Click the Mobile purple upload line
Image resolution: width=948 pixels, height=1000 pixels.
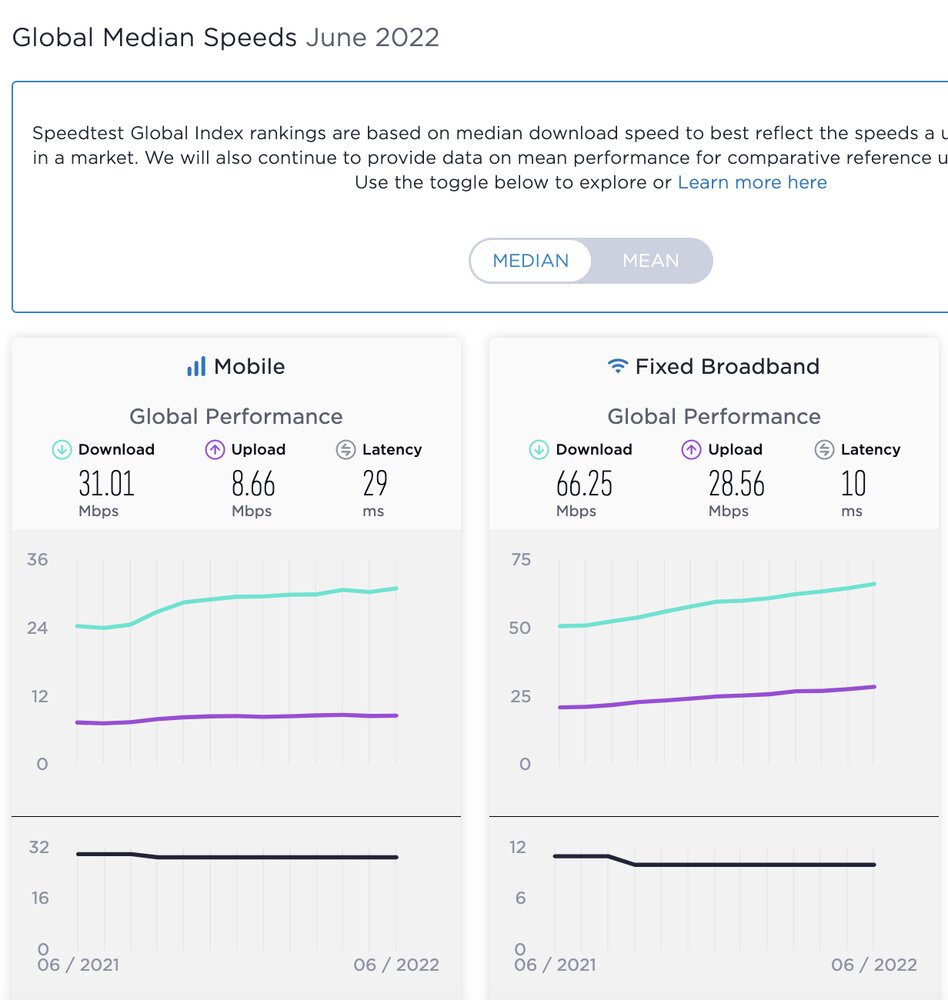pos(237,716)
